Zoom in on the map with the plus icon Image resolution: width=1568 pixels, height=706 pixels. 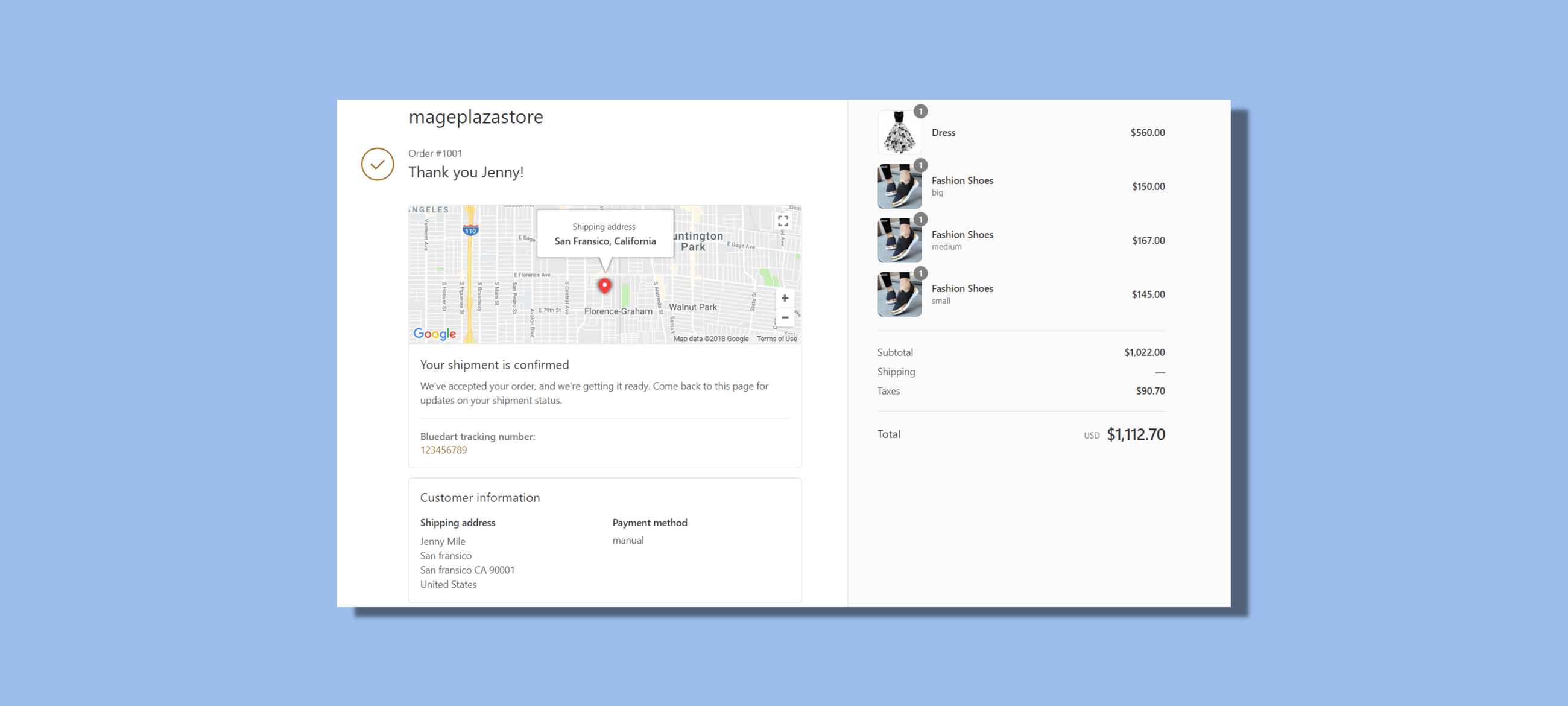(785, 298)
